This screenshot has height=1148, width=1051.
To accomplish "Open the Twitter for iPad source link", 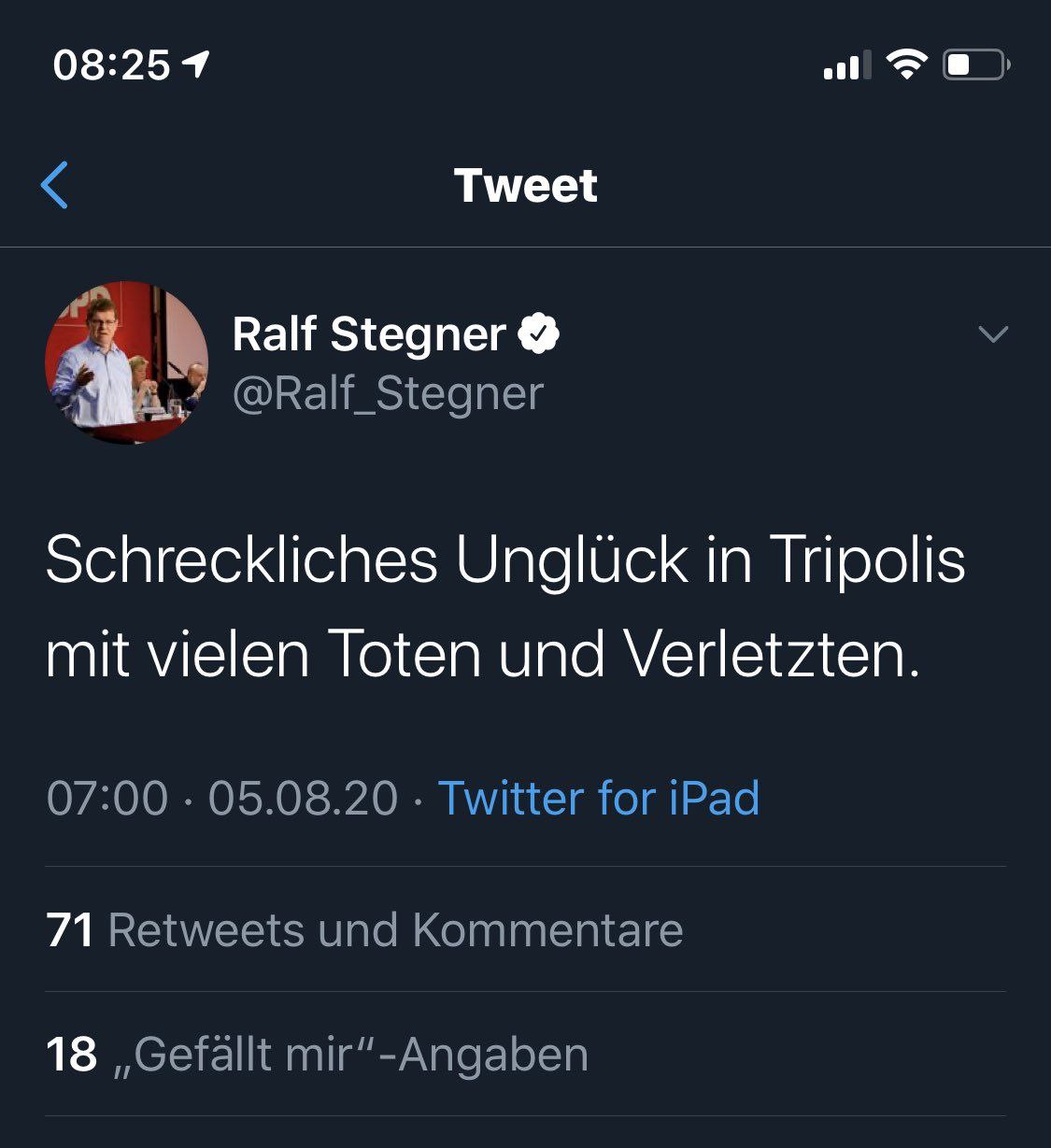I will (x=599, y=799).
